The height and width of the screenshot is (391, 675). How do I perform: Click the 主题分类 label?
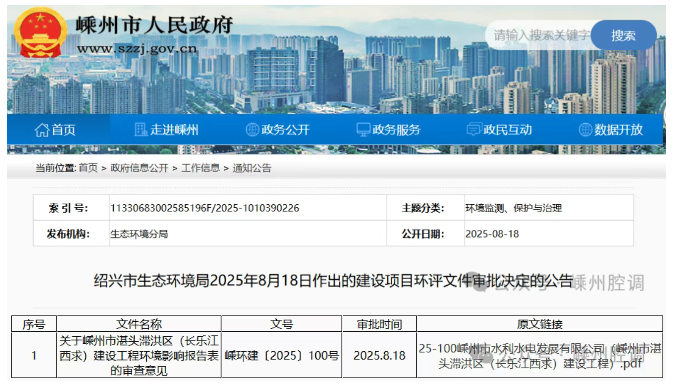coord(423,208)
